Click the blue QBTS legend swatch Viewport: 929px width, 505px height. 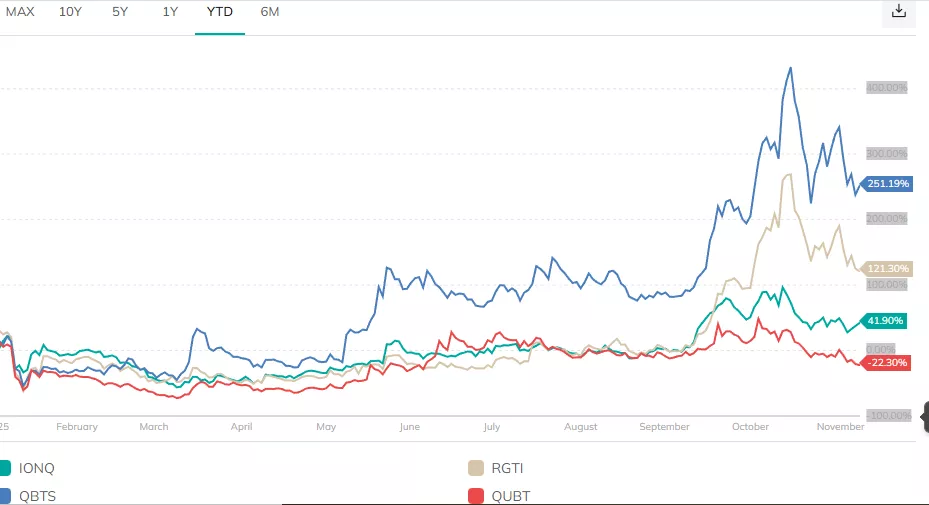coord(4,495)
